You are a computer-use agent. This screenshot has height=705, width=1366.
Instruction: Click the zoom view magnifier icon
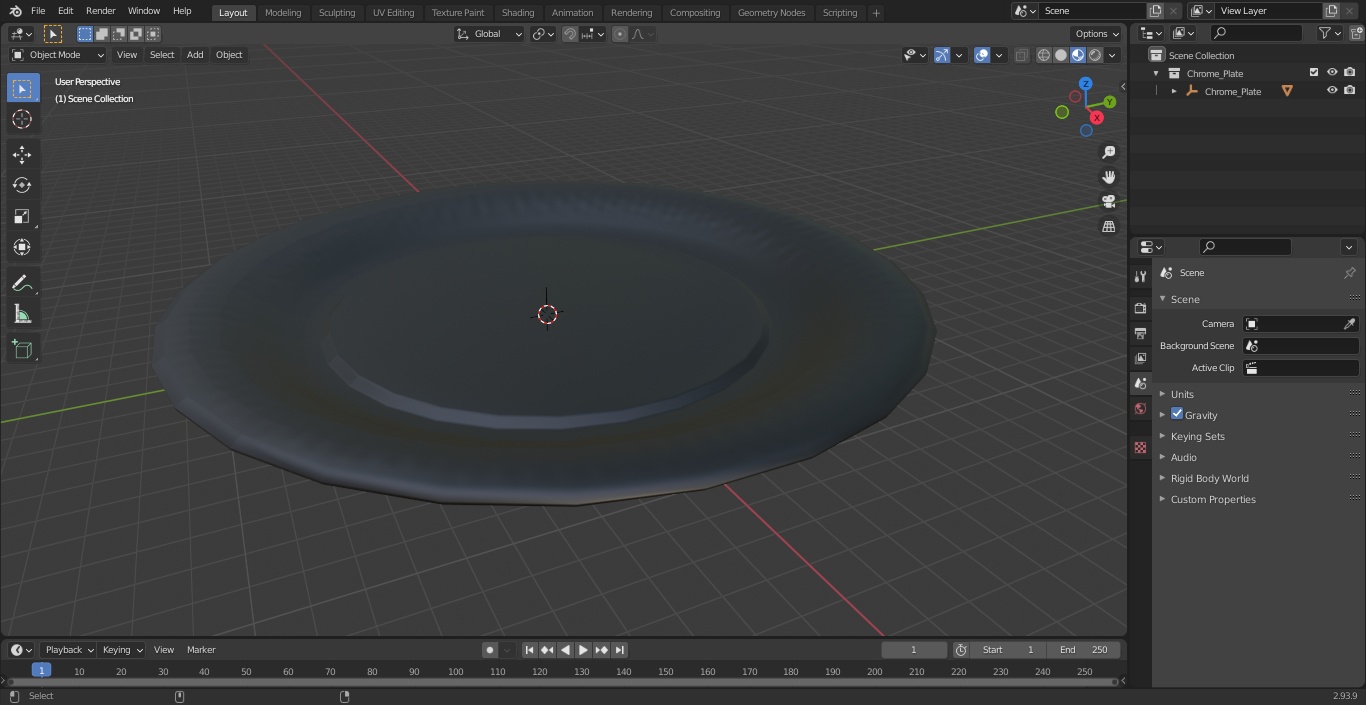pyautogui.click(x=1108, y=152)
